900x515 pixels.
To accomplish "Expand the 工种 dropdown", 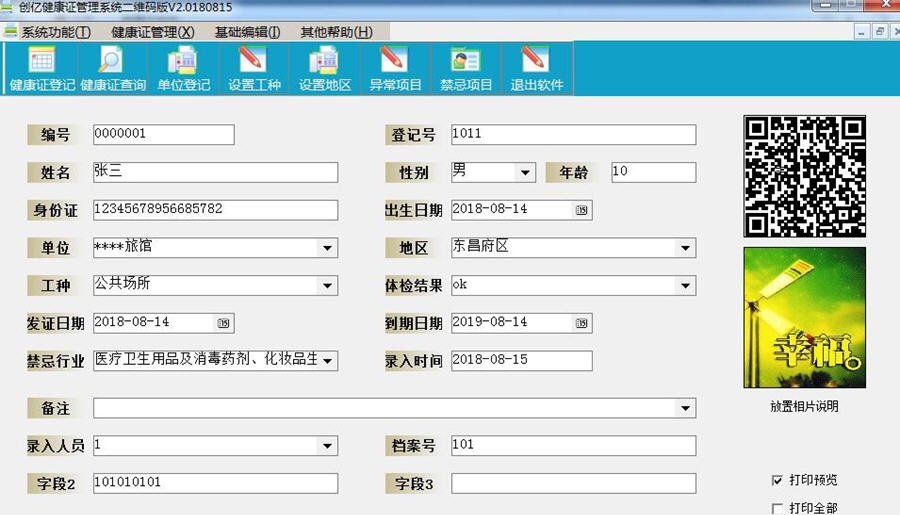I will 327,285.
